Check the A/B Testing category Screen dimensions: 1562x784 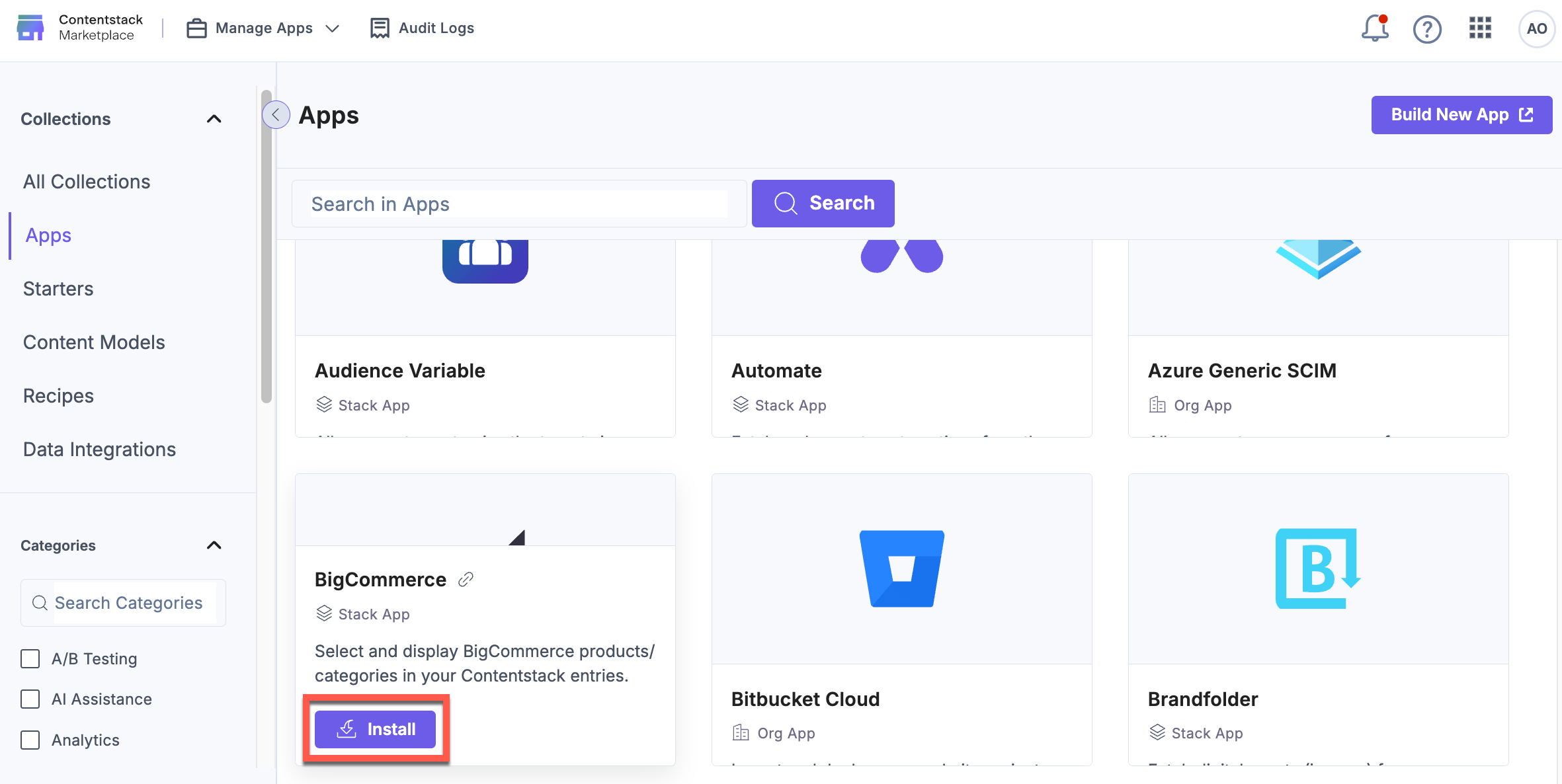click(30, 659)
